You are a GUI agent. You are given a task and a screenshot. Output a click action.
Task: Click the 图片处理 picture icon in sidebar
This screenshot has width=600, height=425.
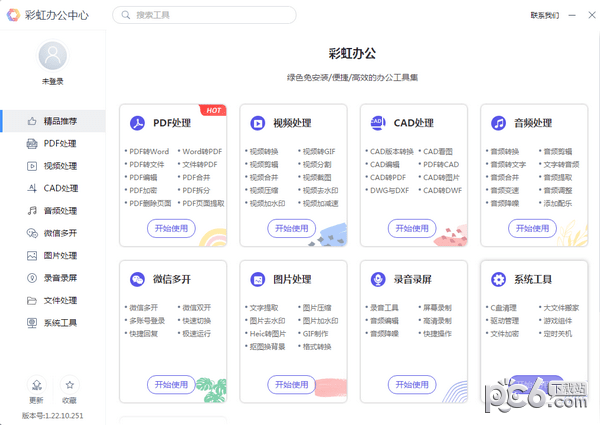point(32,256)
